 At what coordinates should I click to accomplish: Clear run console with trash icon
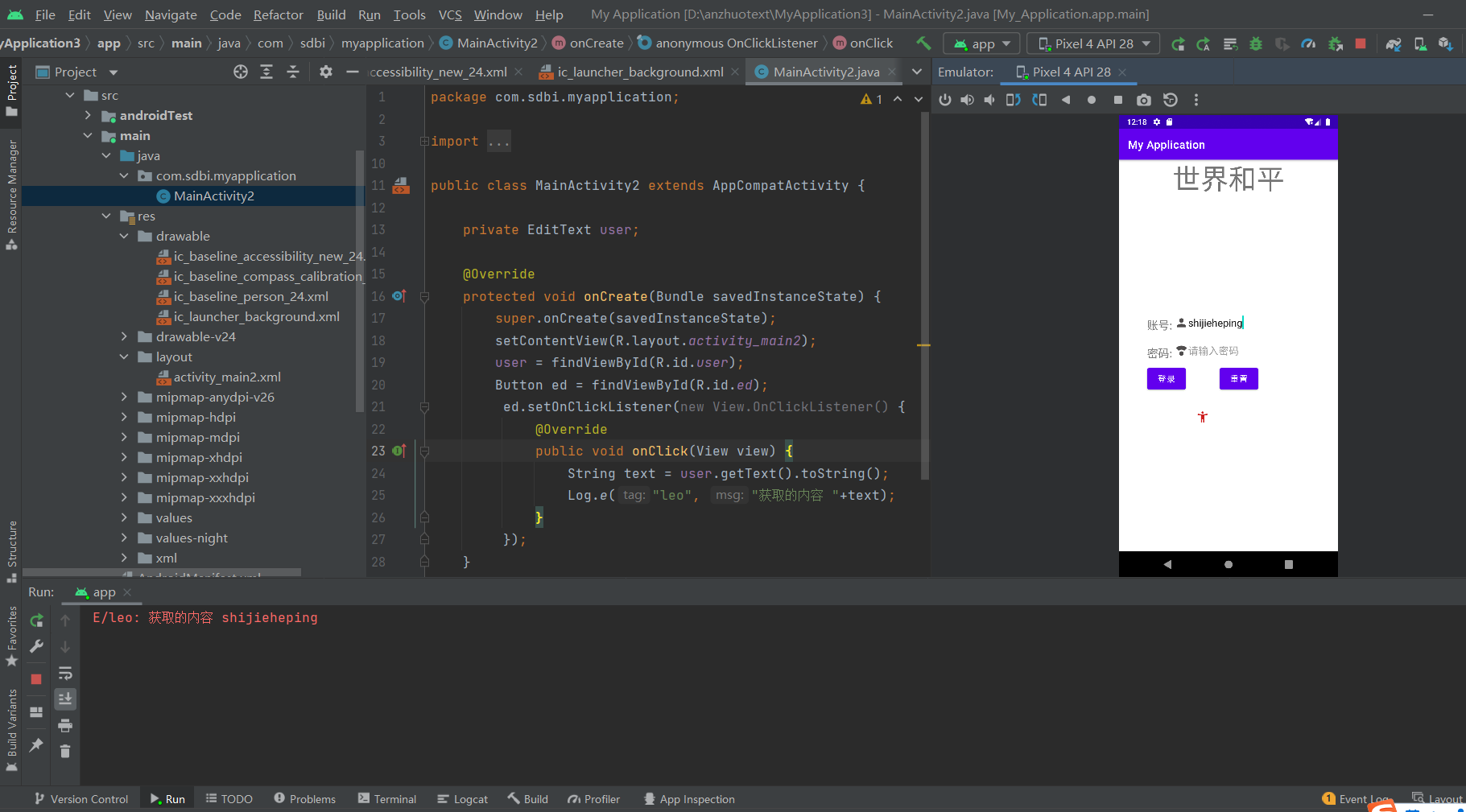click(x=65, y=751)
